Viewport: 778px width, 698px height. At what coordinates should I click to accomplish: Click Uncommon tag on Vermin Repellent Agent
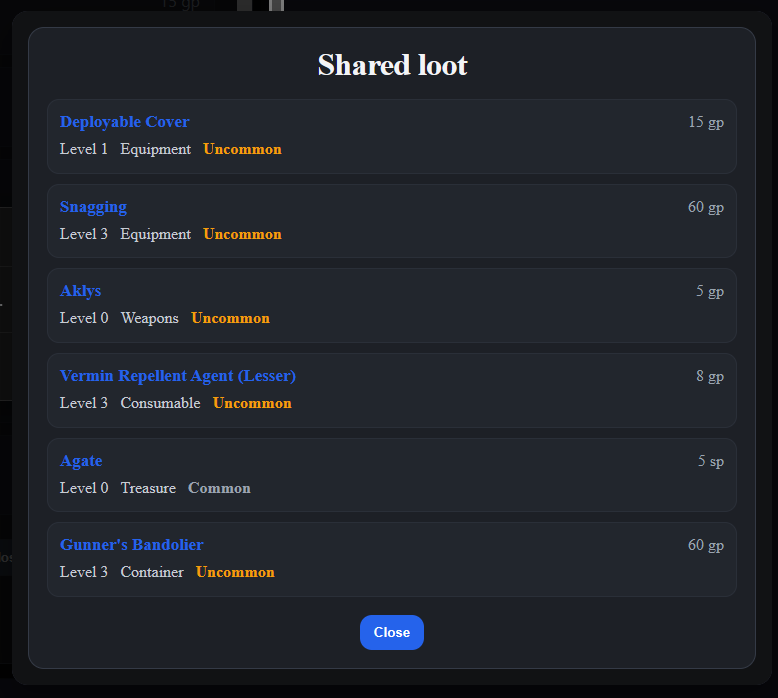click(x=252, y=403)
